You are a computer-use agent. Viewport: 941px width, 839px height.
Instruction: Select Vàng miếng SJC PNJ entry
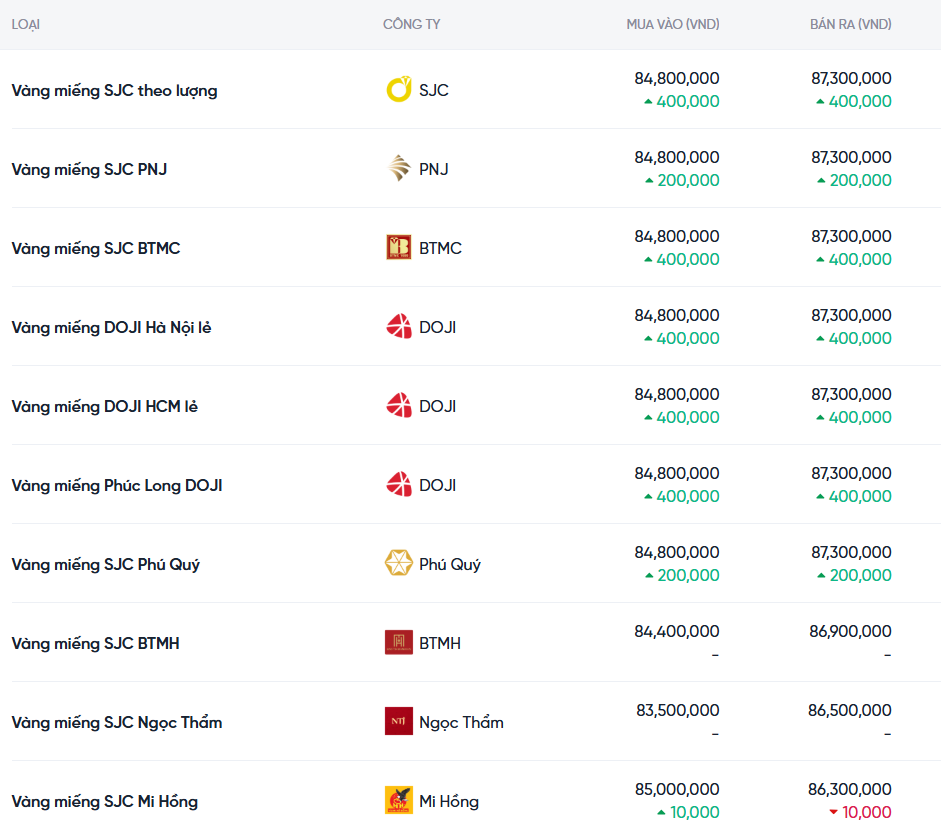[x=89, y=170]
